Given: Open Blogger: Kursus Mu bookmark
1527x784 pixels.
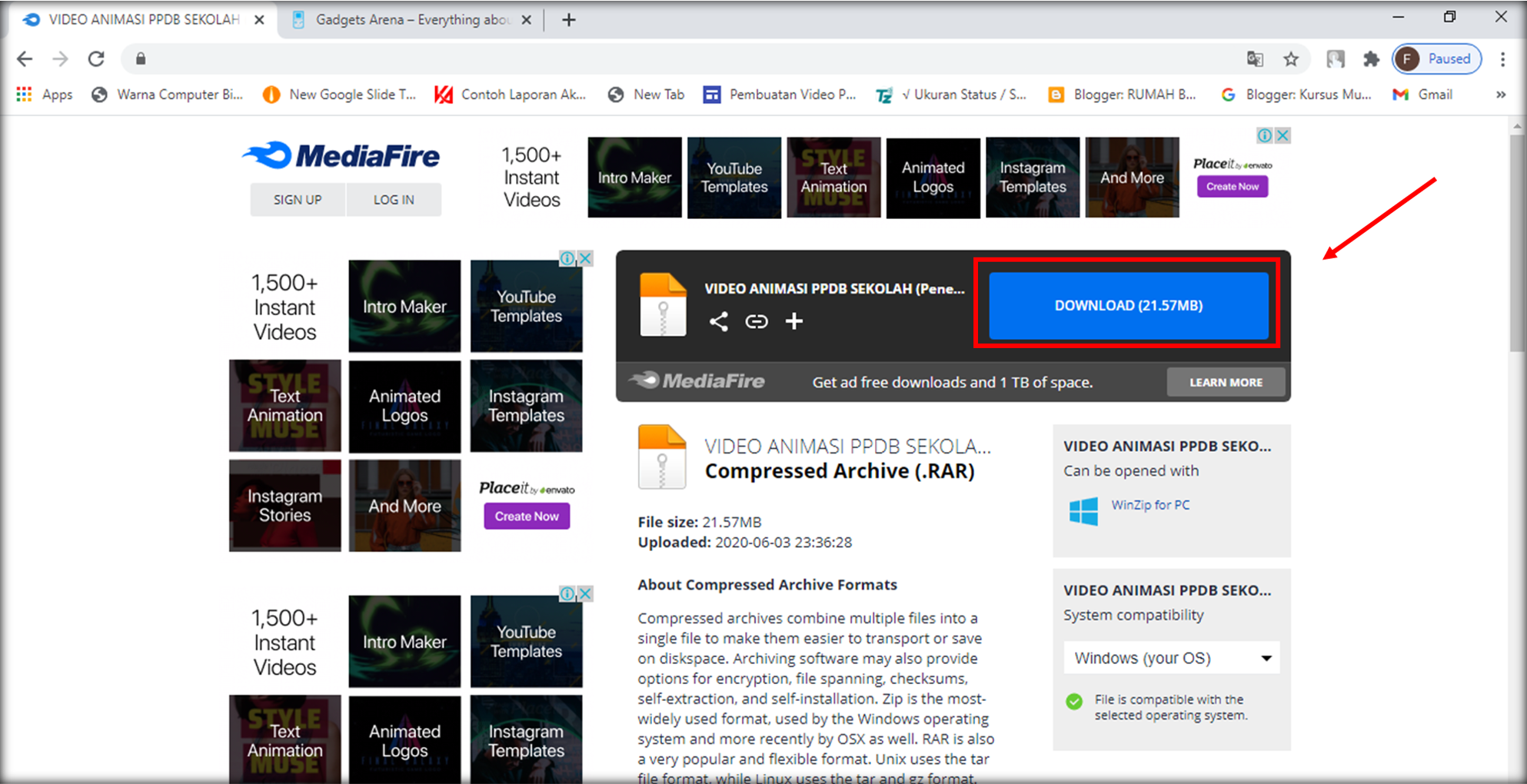Looking at the screenshot, I should pyautogui.click(x=1296, y=95).
